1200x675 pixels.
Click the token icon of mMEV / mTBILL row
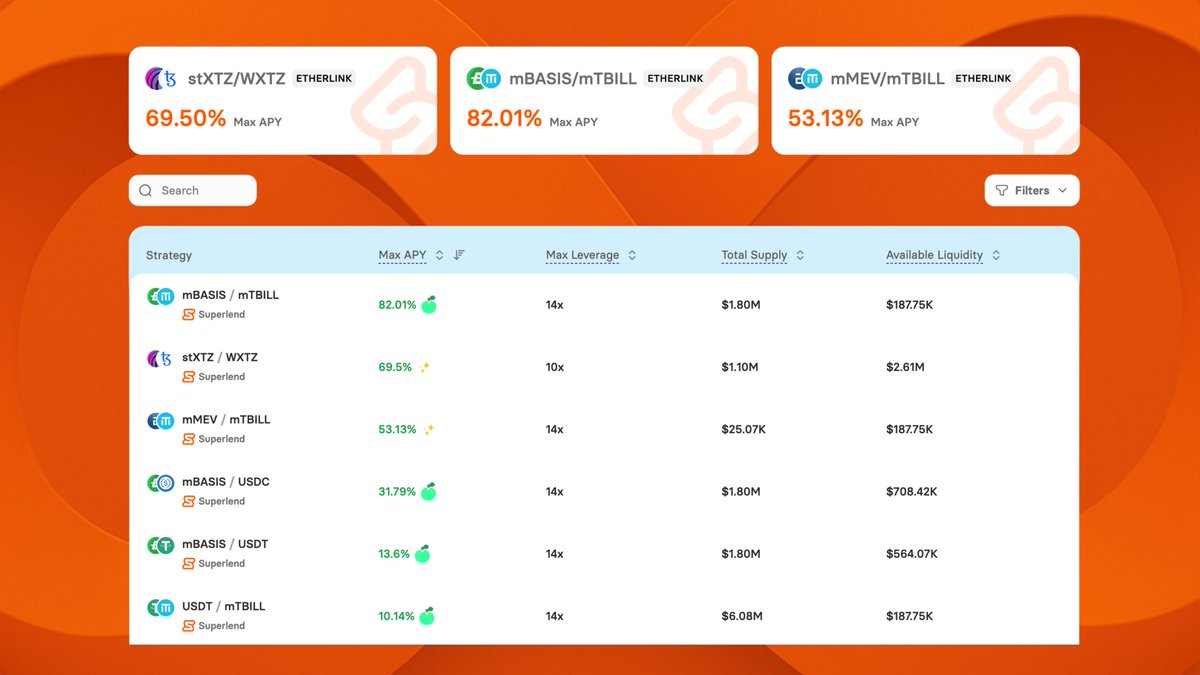point(160,420)
